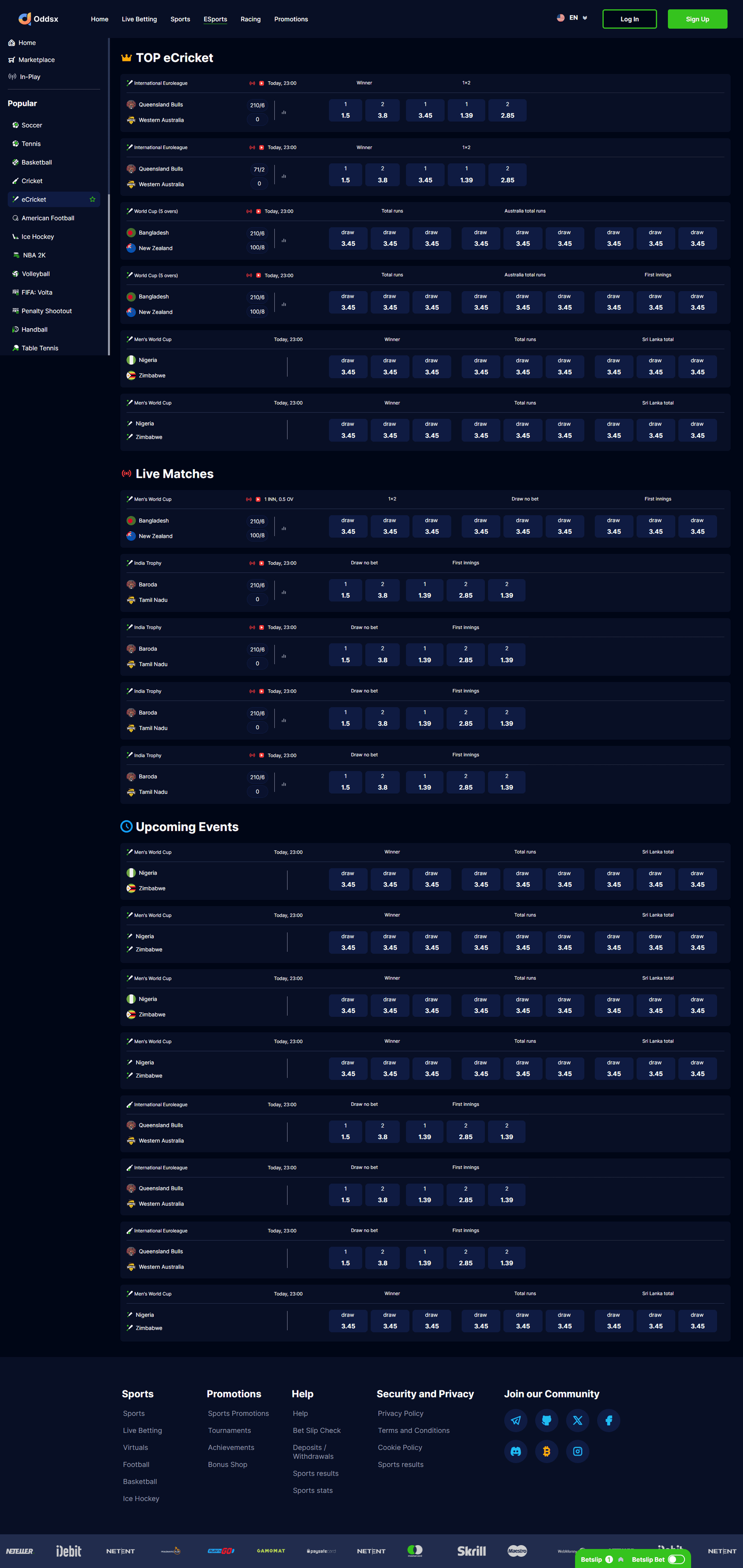The height and width of the screenshot is (1568, 743).
Task: Click the Maestro payment logo
Action: pyautogui.click(x=517, y=1551)
